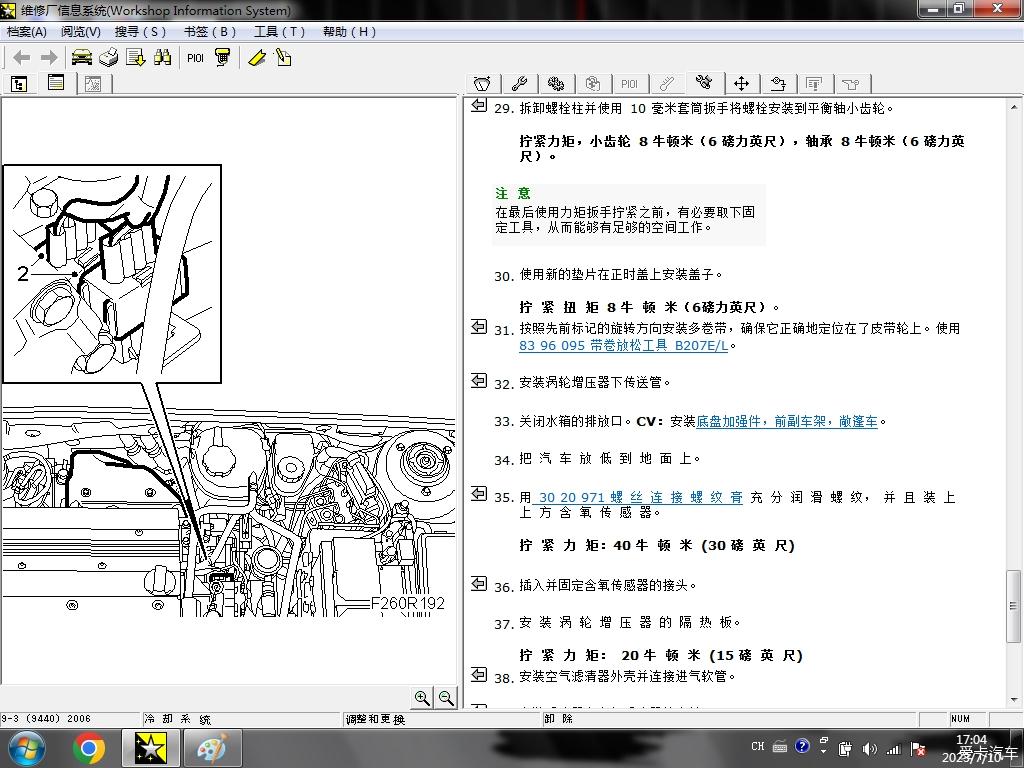Image resolution: width=1024 pixels, height=768 pixels.
Task: Click the Back arrow toolbar icon
Action: pyautogui.click(x=22, y=58)
